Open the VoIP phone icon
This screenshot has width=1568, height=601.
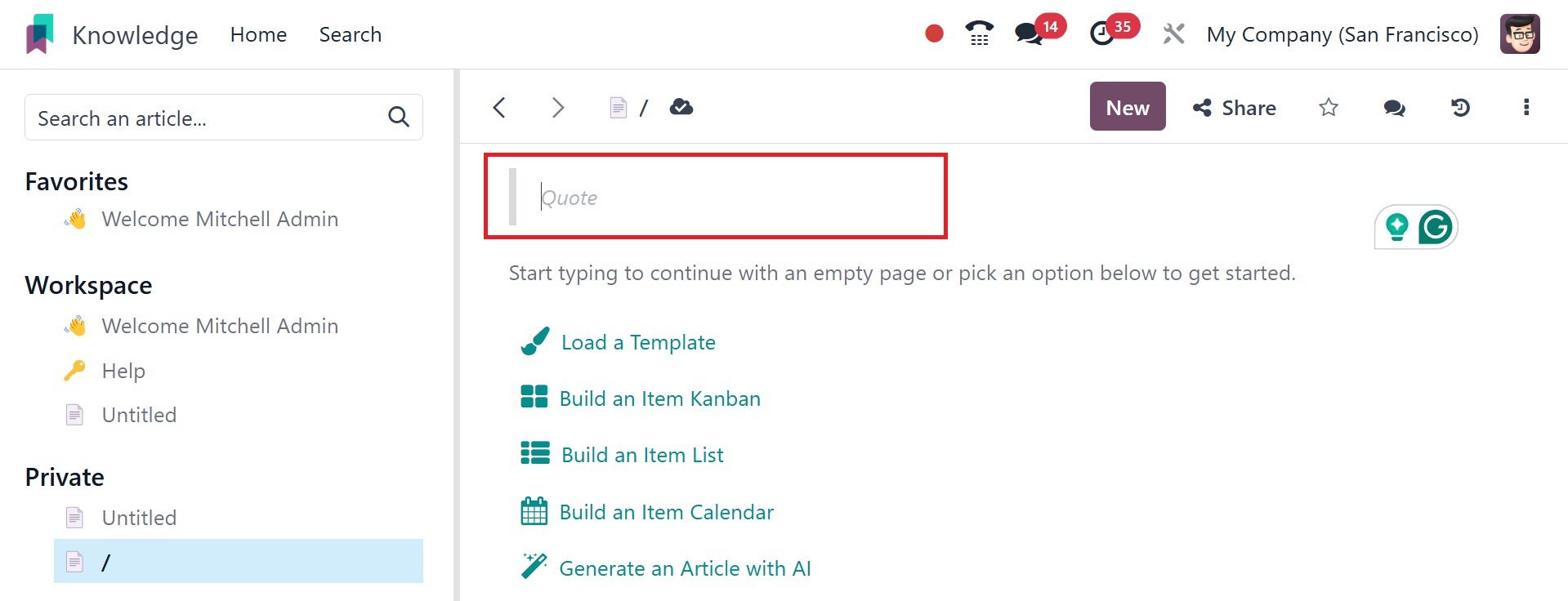[x=979, y=34]
